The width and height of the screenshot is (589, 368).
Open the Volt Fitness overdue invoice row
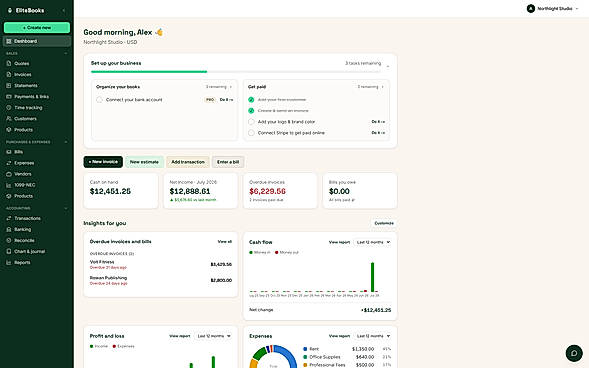pos(161,264)
